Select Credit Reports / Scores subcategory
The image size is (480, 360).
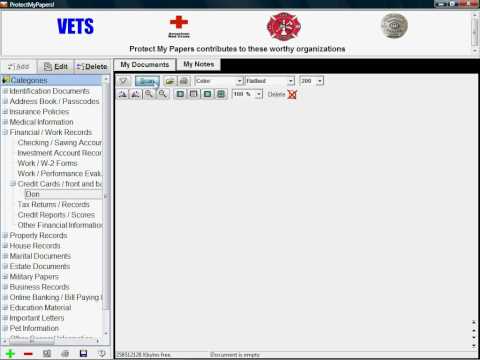coord(56,215)
